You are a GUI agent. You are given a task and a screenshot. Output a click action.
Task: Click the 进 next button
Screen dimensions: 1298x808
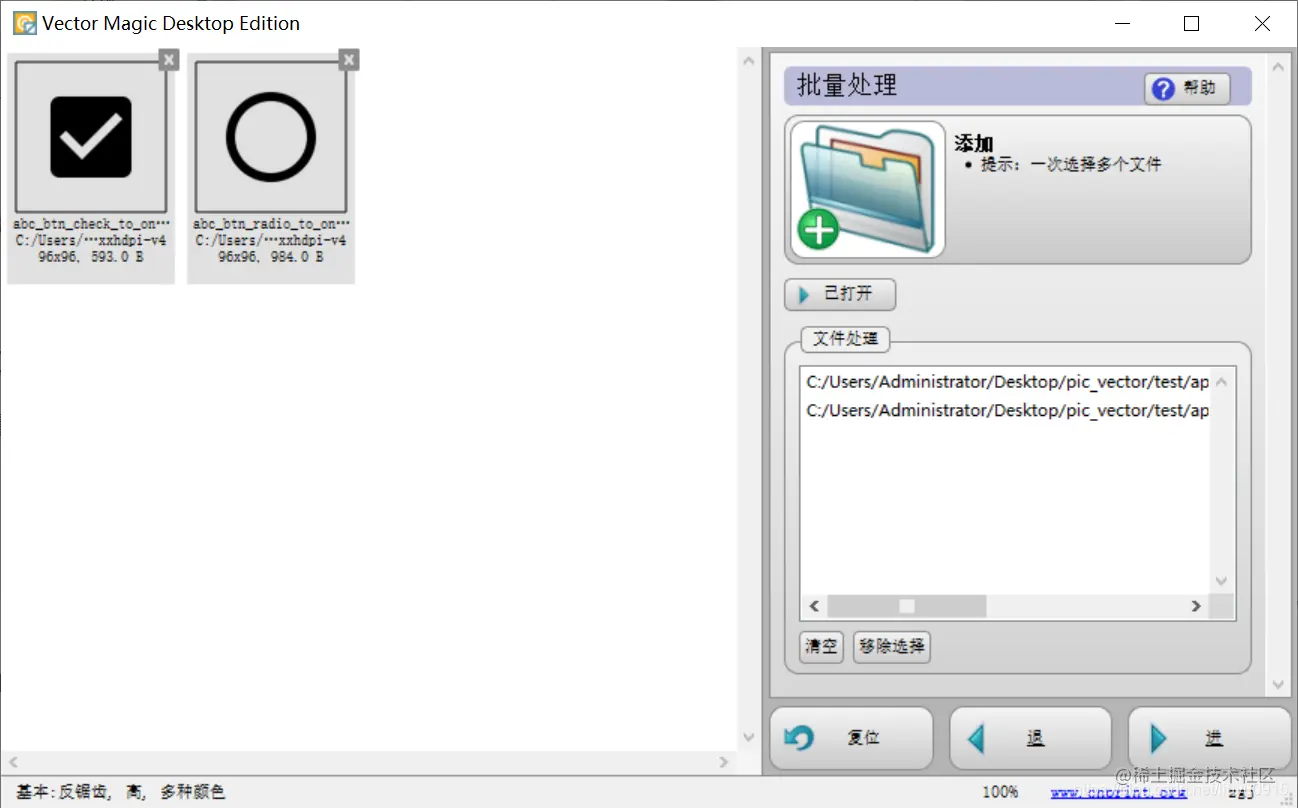pos(1209,738)
